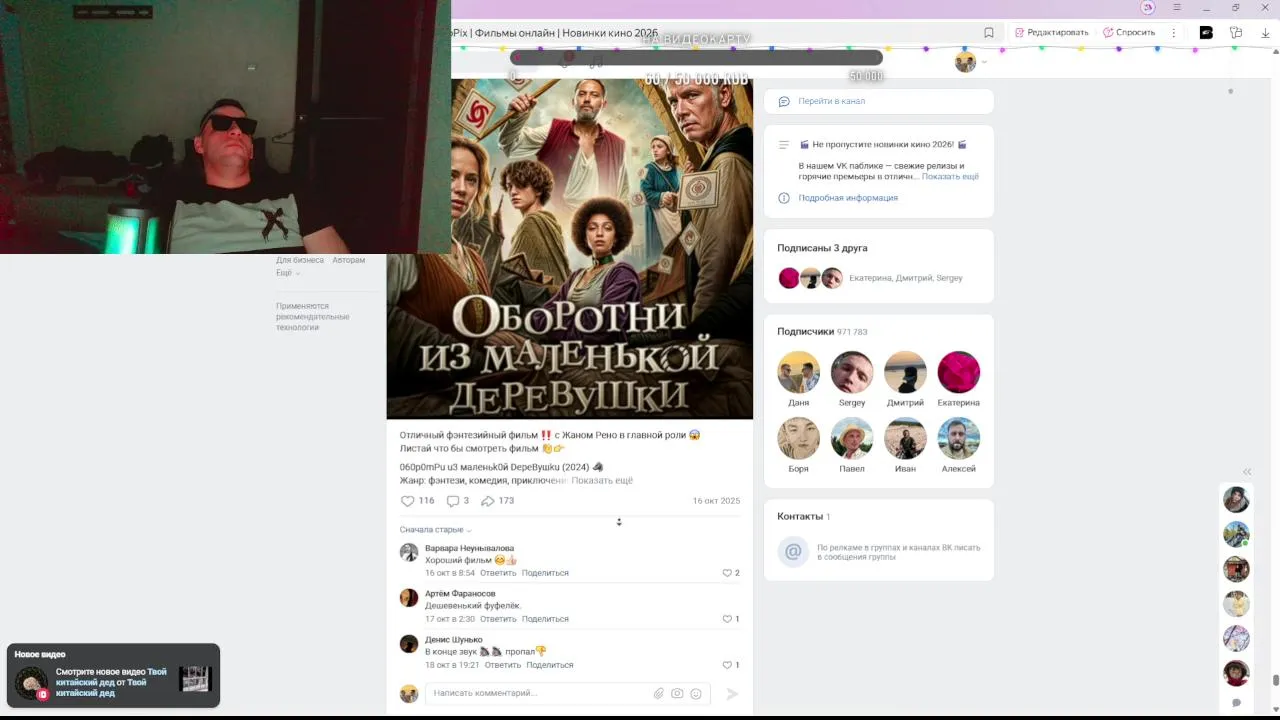Expand the Ещё menu in the left sidebar
This screenshot has width=1280, height=720.
[x=287, y=273]
